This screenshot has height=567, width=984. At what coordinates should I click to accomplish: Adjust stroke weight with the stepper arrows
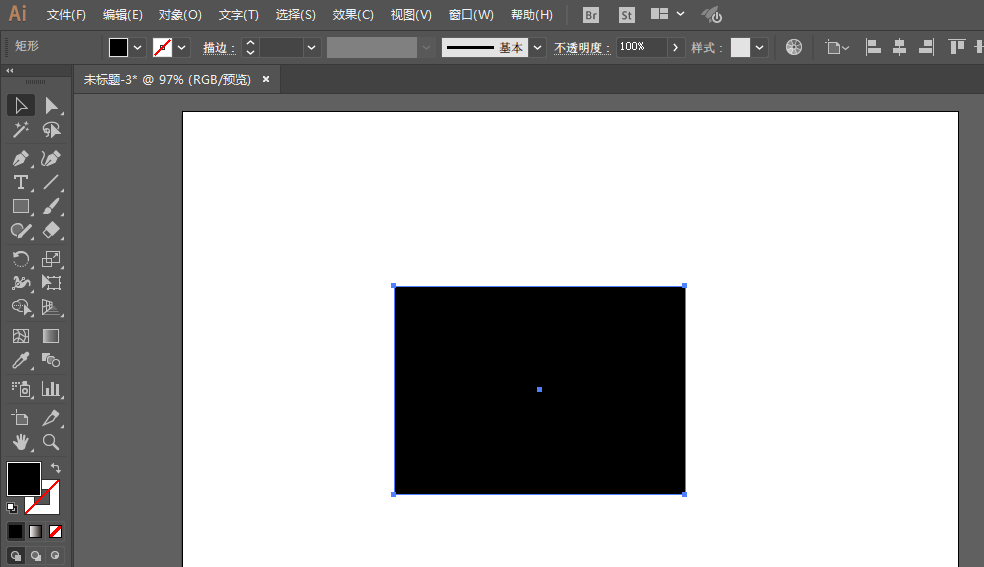pyautogui.click(x=250, y=48)
